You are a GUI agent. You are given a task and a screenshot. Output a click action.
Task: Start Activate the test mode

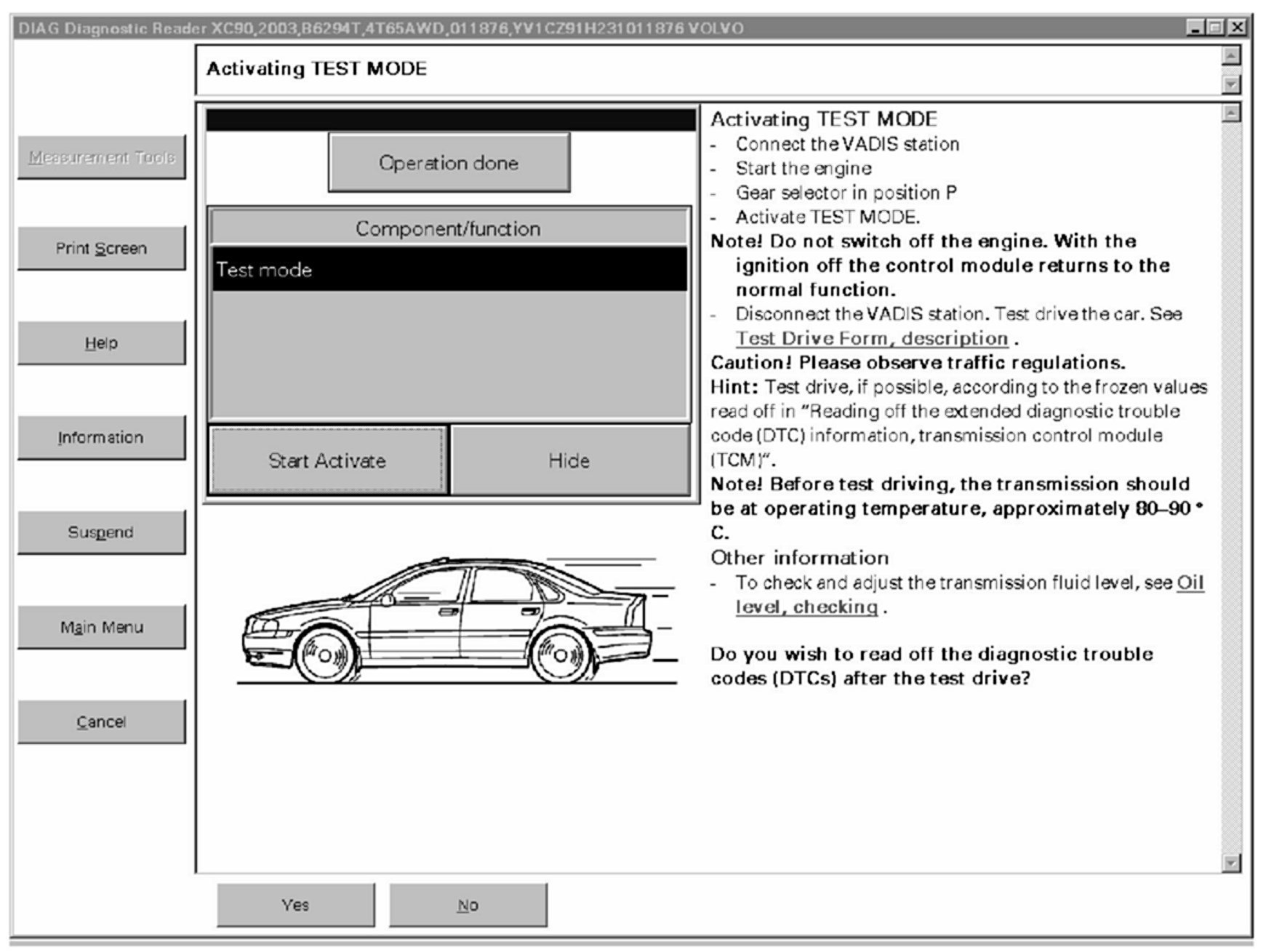pos(328,460)
